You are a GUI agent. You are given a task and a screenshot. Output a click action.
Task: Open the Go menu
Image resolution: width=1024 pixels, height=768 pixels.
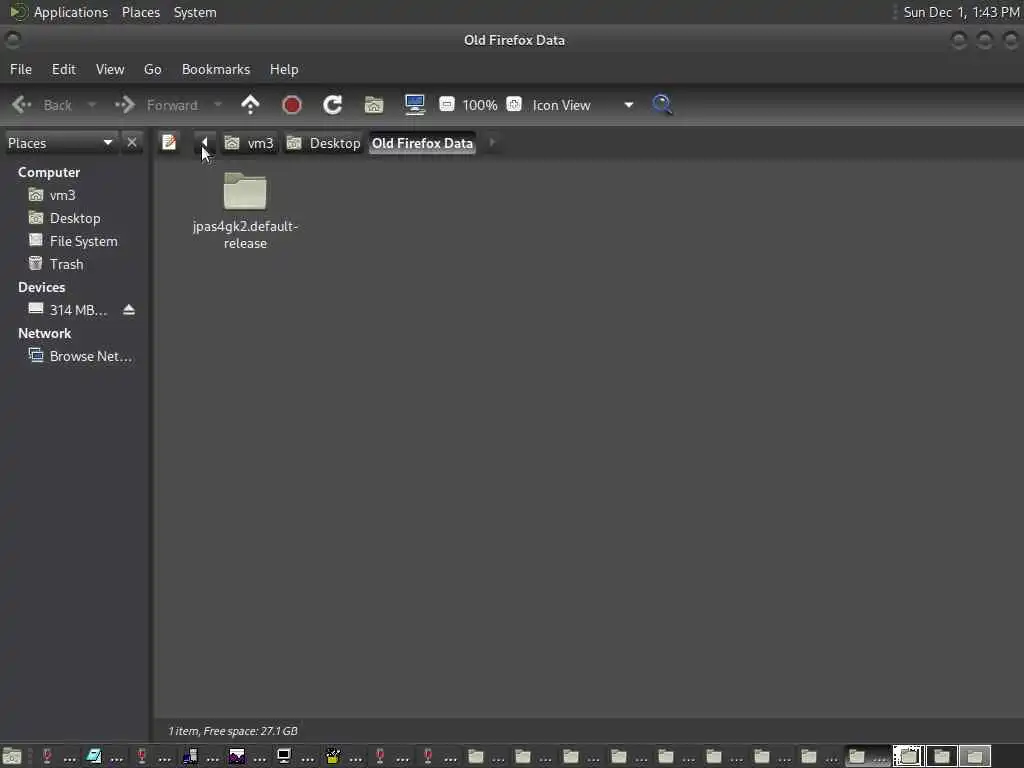click(x=152, y=69)
